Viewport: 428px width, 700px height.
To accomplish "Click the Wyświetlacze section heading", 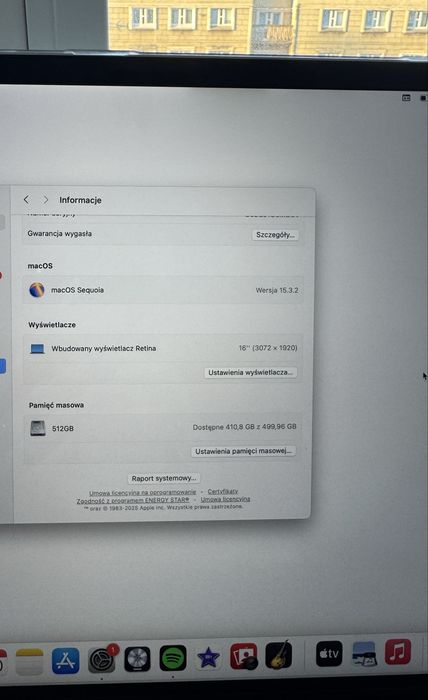I will tap(52, 325).
